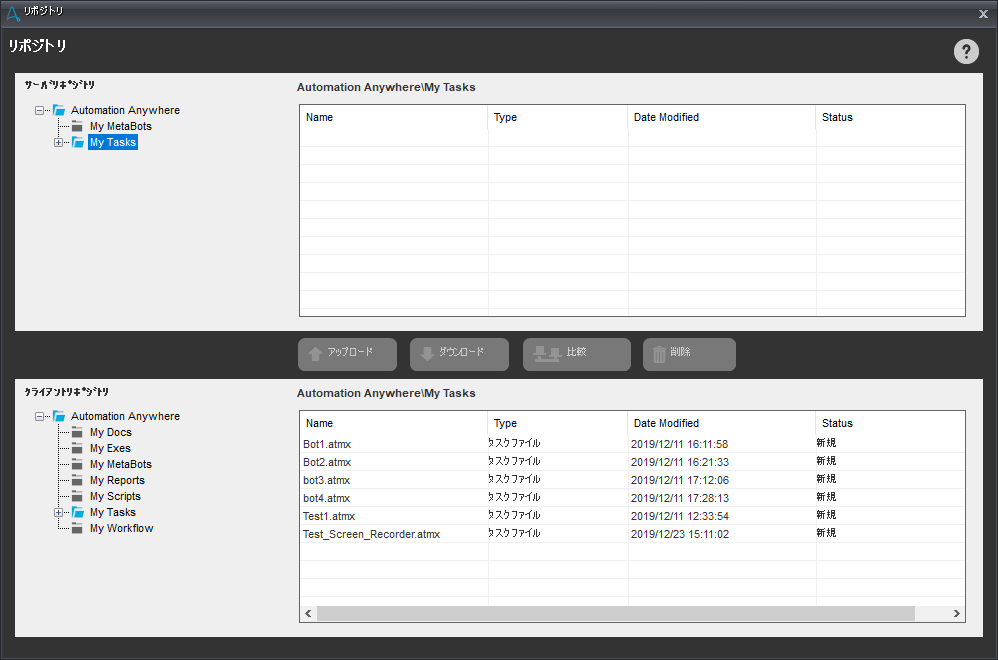Click My Workflow folder icon

click(x=77, y=528)
